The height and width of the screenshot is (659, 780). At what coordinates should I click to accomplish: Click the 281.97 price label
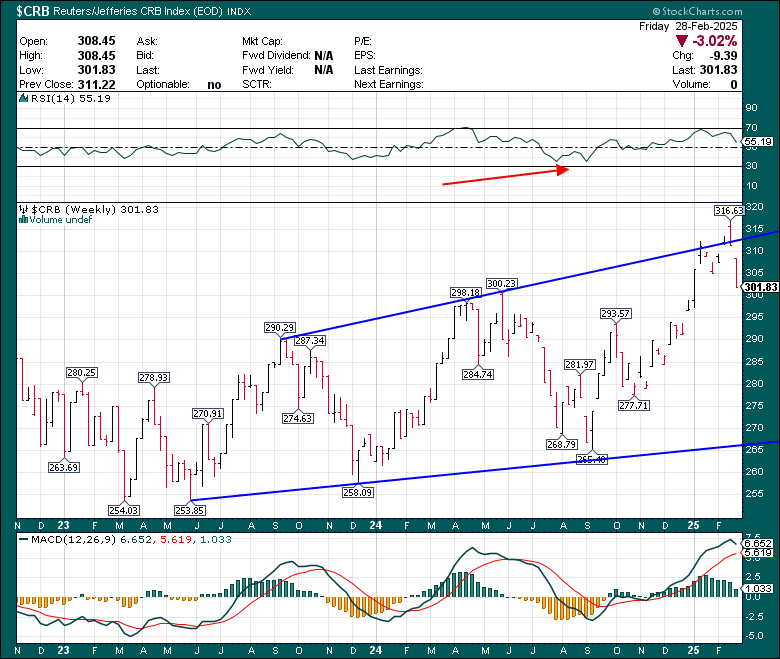coord(580,365)
